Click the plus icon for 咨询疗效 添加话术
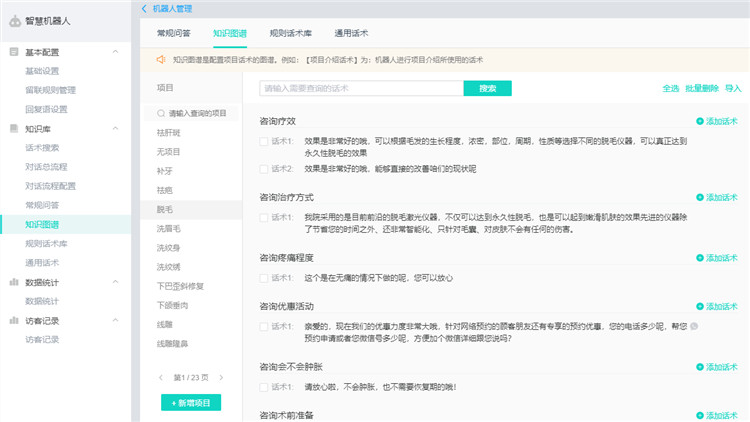750x422 pixels. tap(700, 121)
